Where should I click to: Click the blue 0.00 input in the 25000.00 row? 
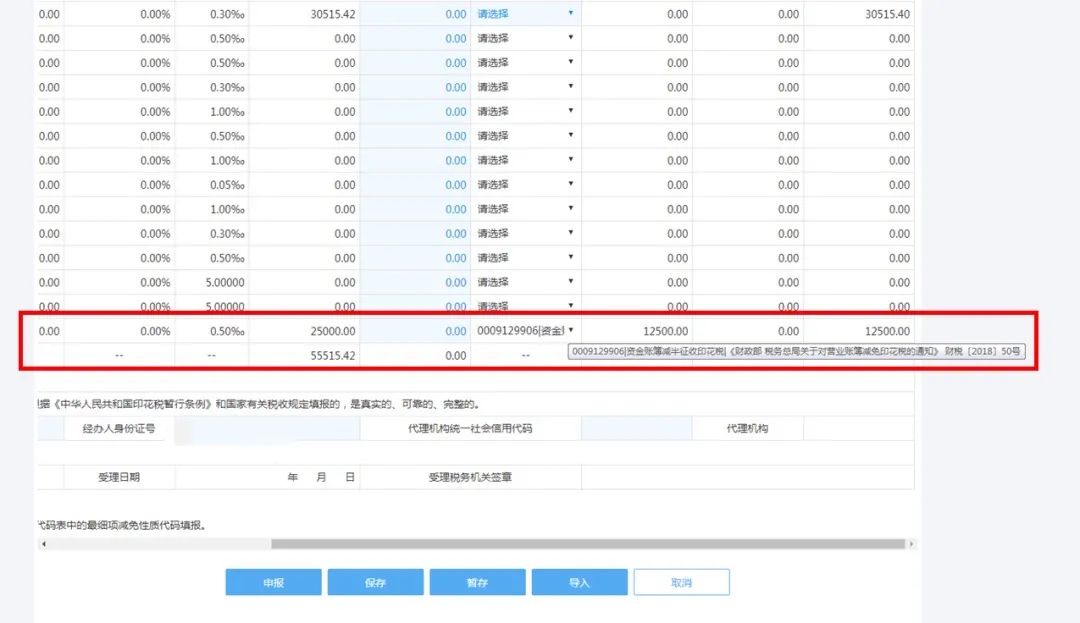pyautogui.click(x=415, y=331)
